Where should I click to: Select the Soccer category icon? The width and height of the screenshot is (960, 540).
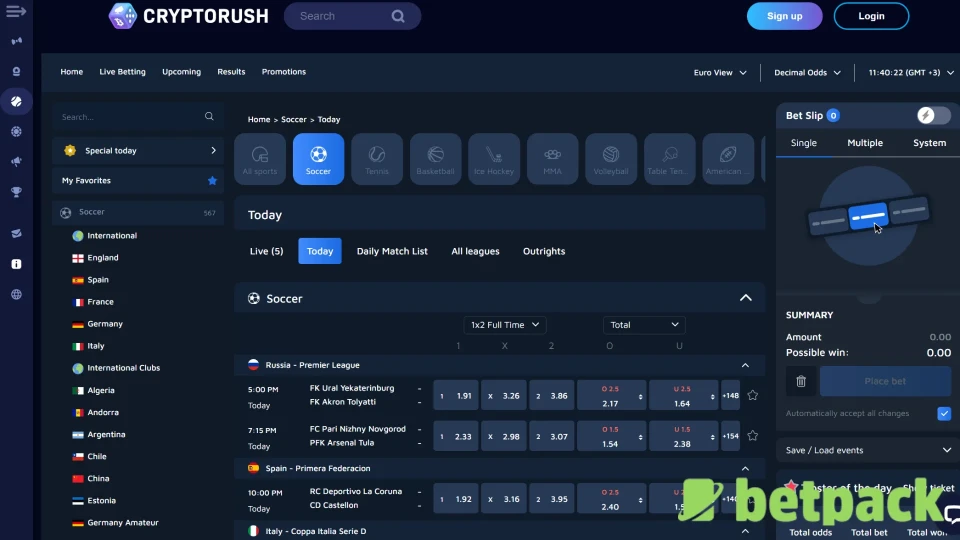(318, 159)
